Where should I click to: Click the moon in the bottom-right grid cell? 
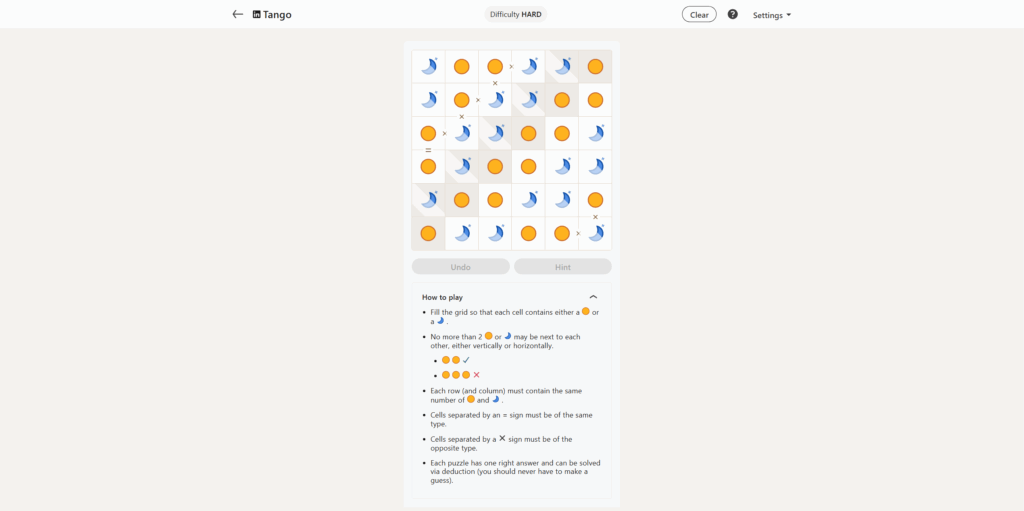click(595, 233)
